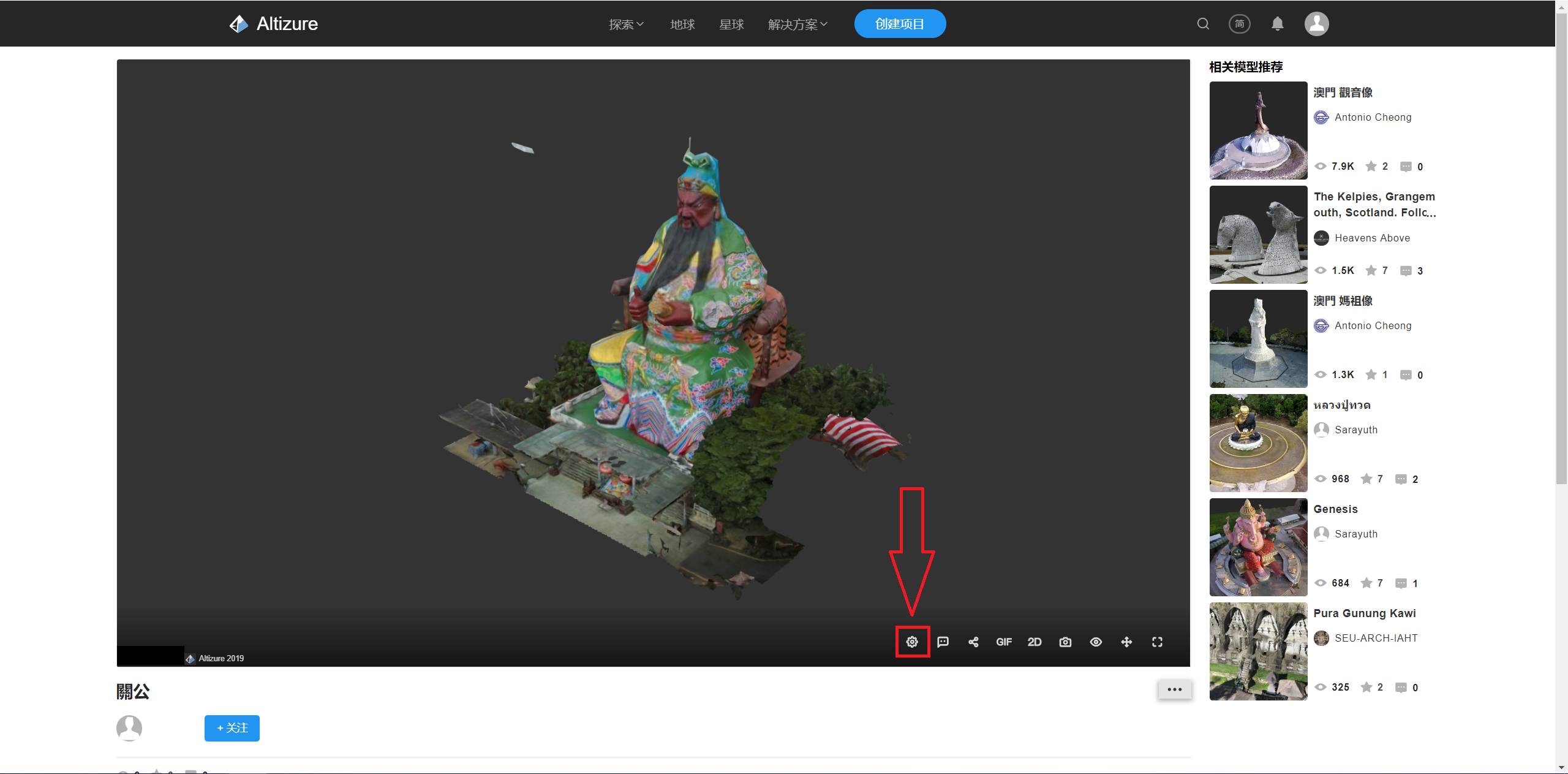Image resolution: width=1568 pixels, height=774 pixels.
Task: Open the Pura Gunung Kawi model thumbnail
Action: tap(1258, 651)
